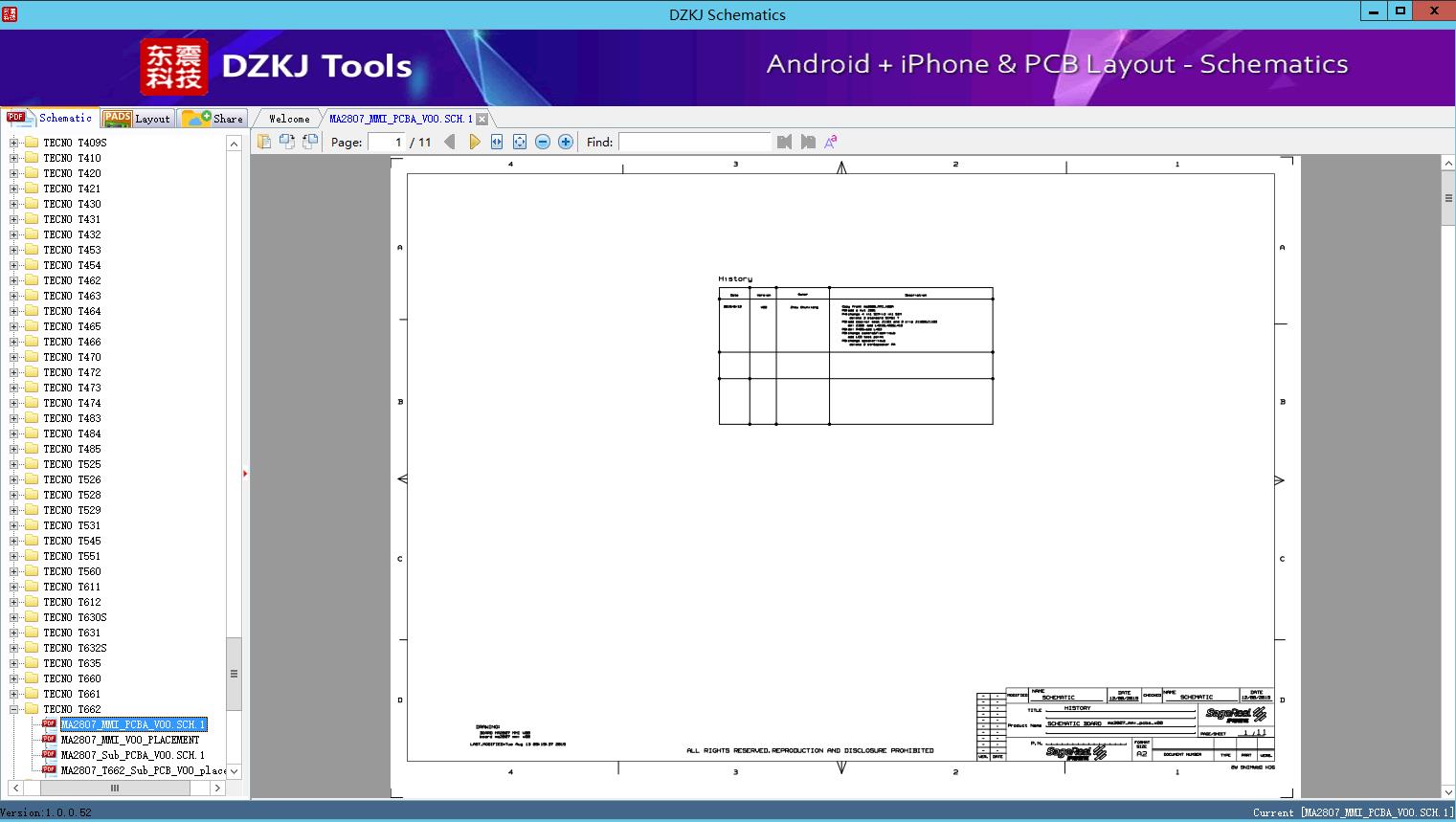Expand the TECNO T660 folder
Viewport: 1456px width, 822px height.
coord(13,678)
